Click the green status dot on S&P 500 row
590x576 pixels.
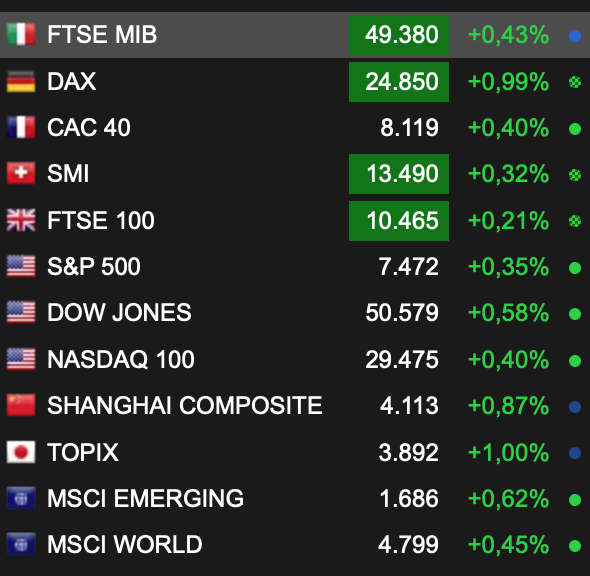[575, 268]
